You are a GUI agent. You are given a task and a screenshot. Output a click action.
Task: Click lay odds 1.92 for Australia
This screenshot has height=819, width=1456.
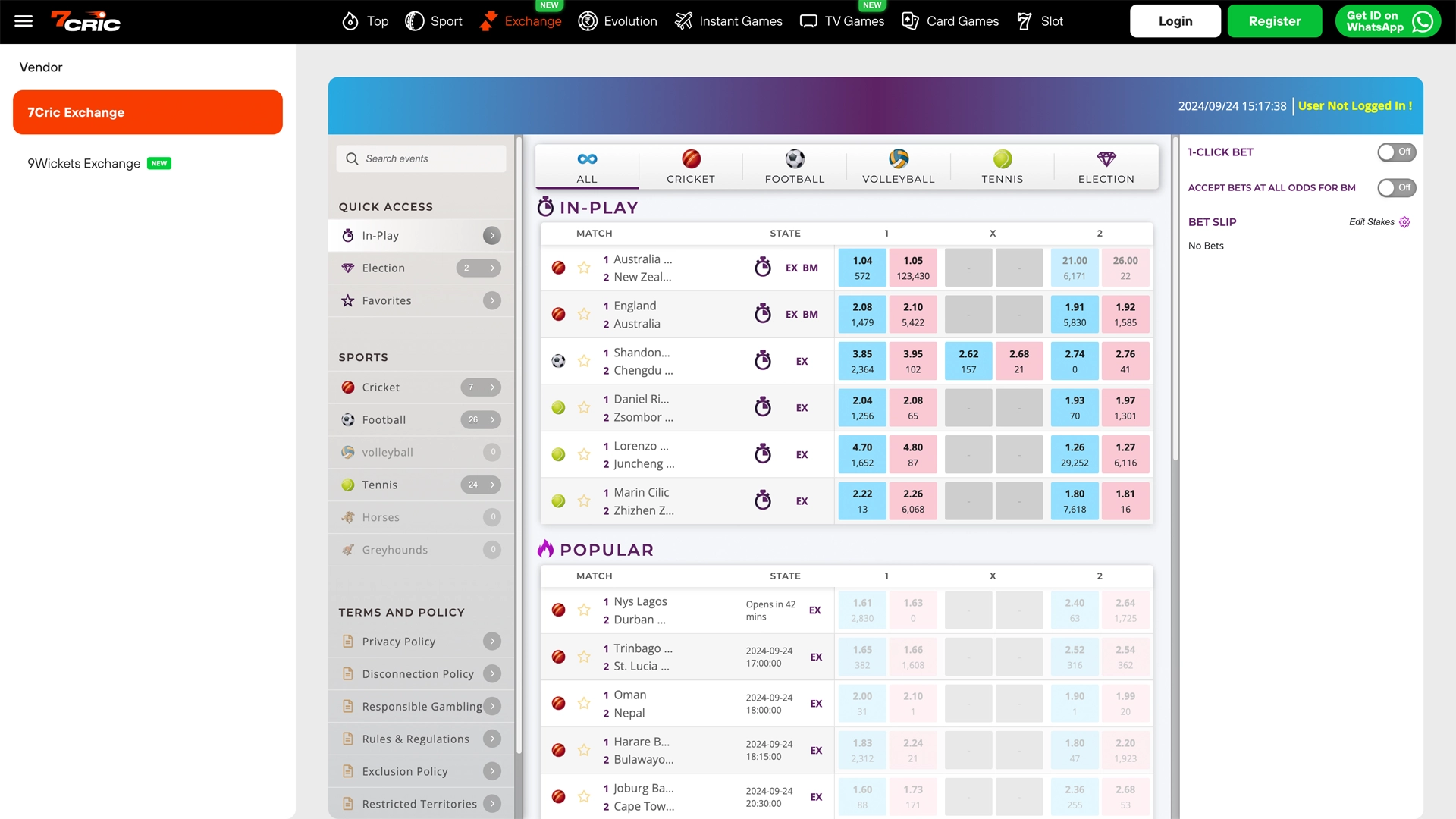1125,314
